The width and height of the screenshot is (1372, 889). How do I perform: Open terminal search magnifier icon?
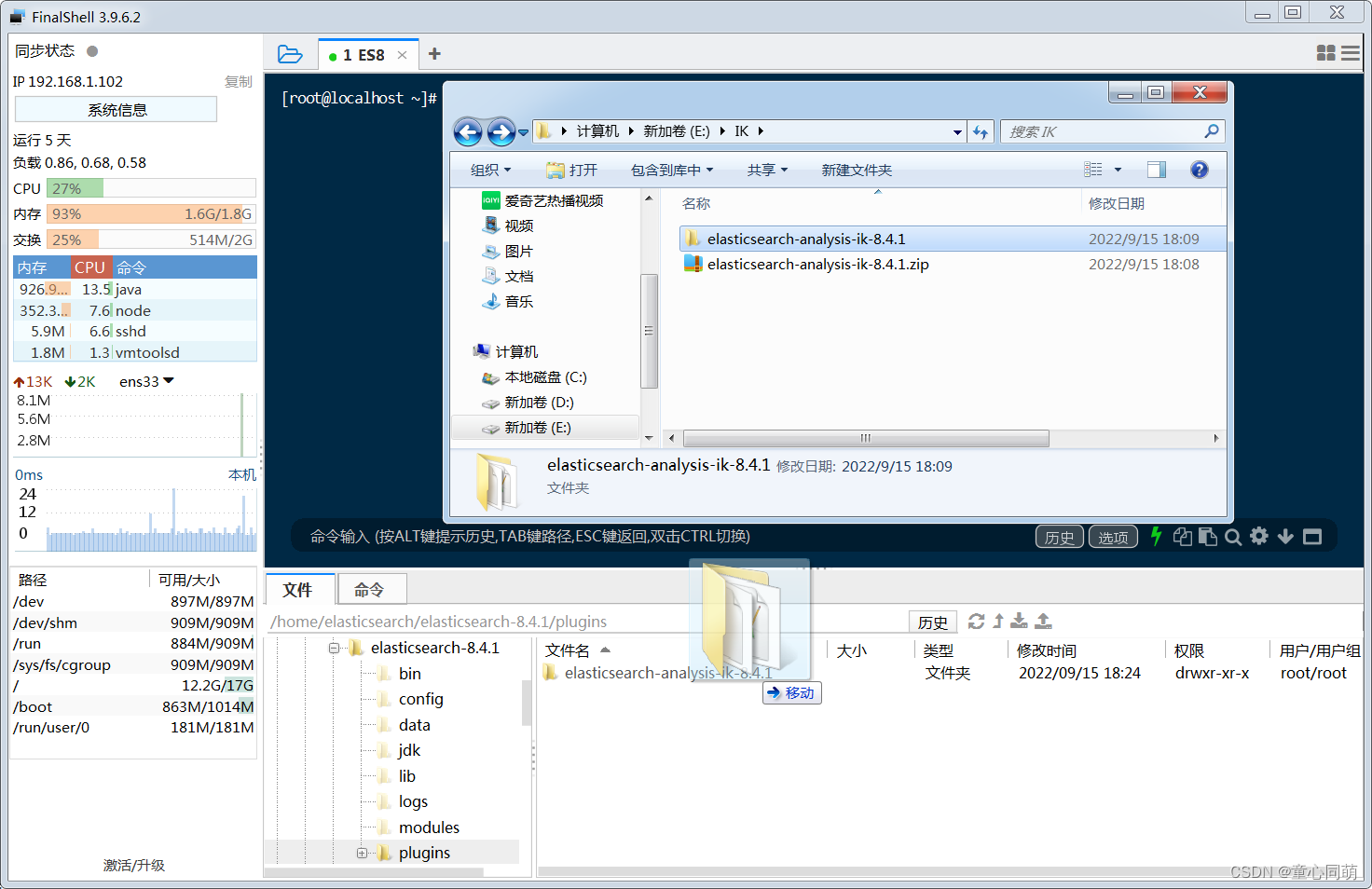click(x=1233, y=537)
